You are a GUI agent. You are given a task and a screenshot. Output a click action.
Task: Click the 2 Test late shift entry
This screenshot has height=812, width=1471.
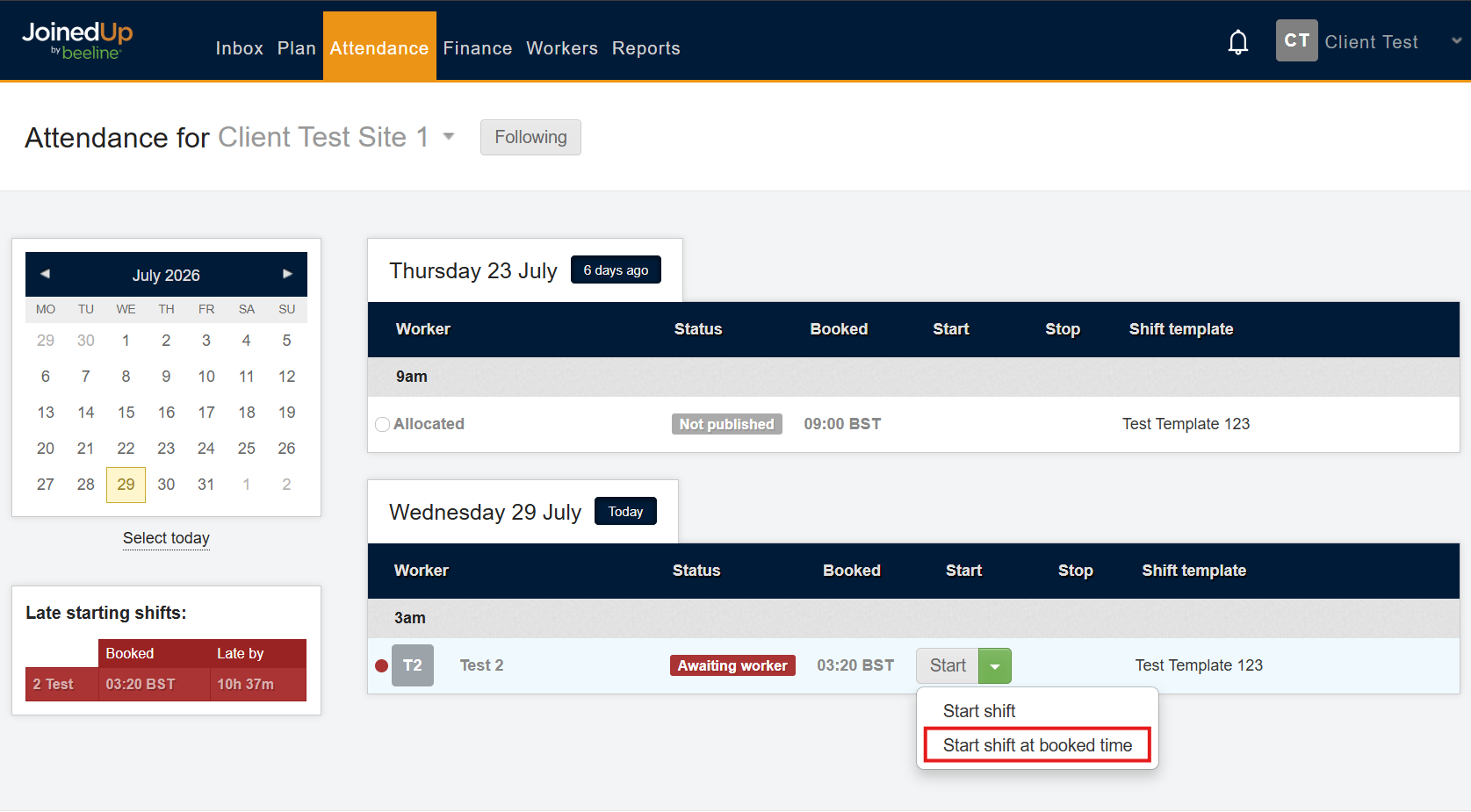pyautogui.click(x=54, y=684)
